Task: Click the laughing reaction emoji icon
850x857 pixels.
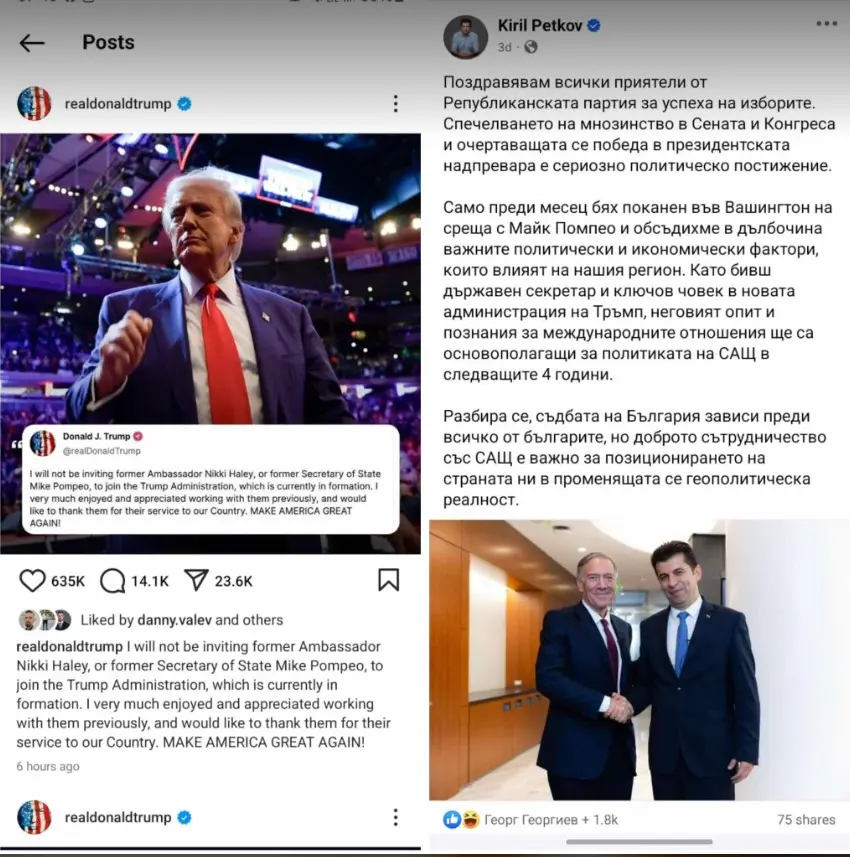Action: [470, 819]
